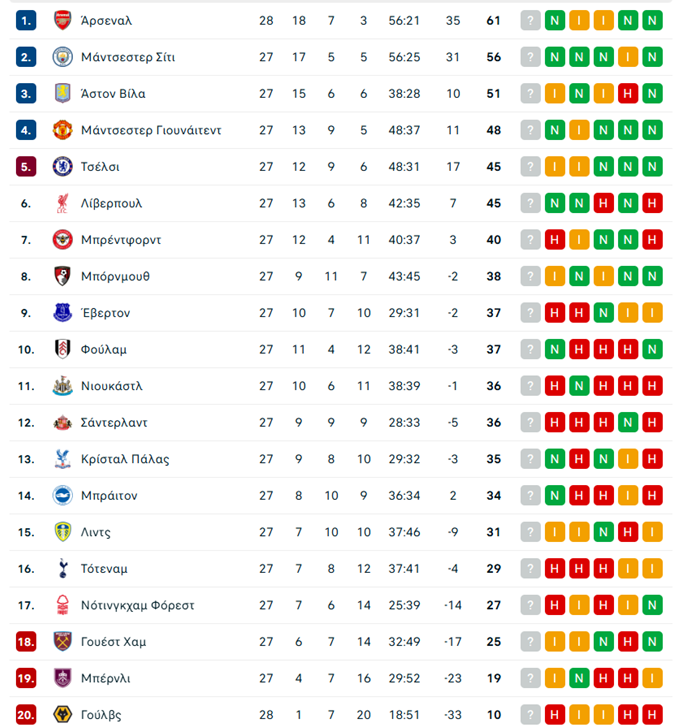The width and height of the screenshot is (673, 727).
Task: Select the Newcastle club crest
Action: tap(62, 386)
